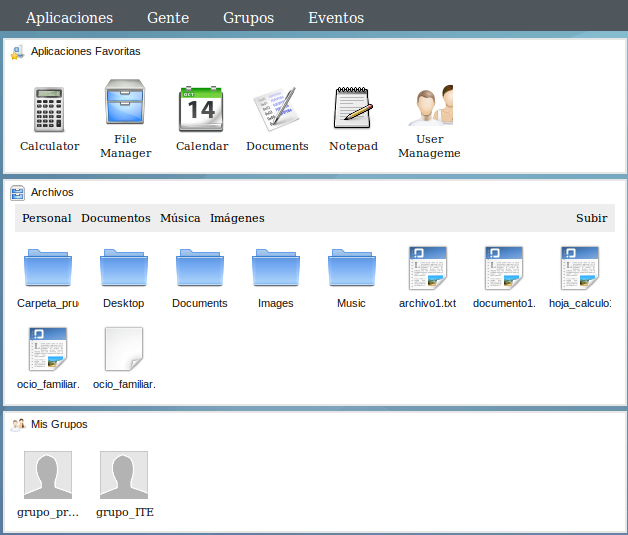The height and width of the screenshot is (535, 628).
Task: Open the Images folder
Action: point(276,268)
